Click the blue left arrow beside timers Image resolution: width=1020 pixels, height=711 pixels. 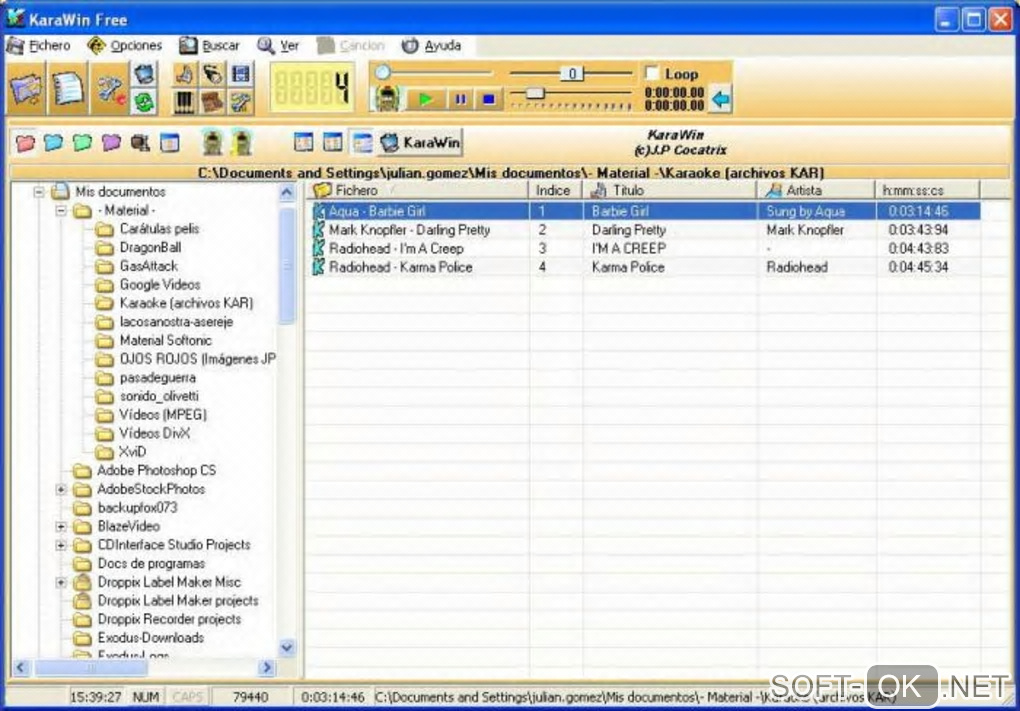click(720, 99)
